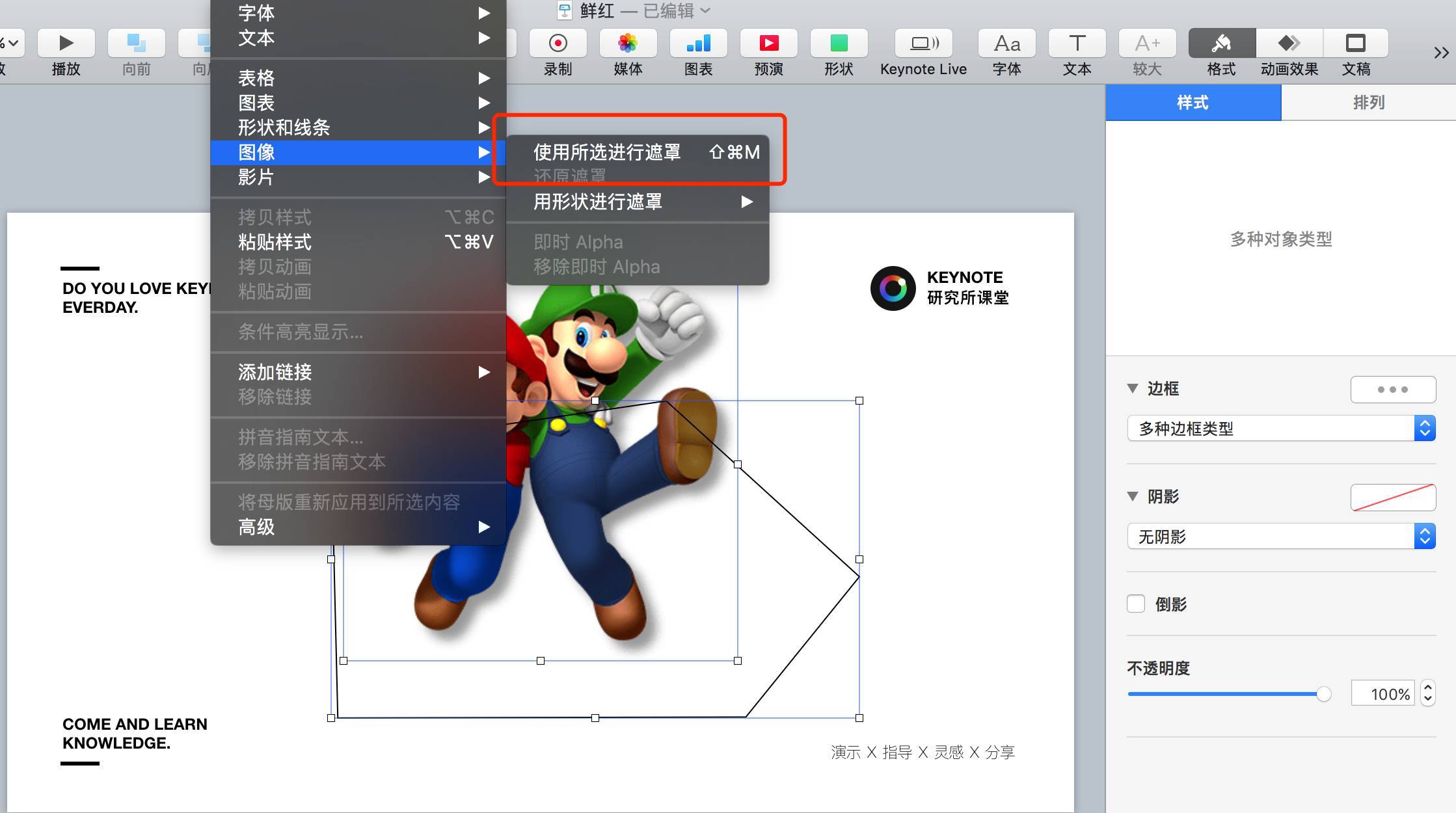
Task: Open the Animate (动画效果) diamond icon
Action: [1289, 43]
